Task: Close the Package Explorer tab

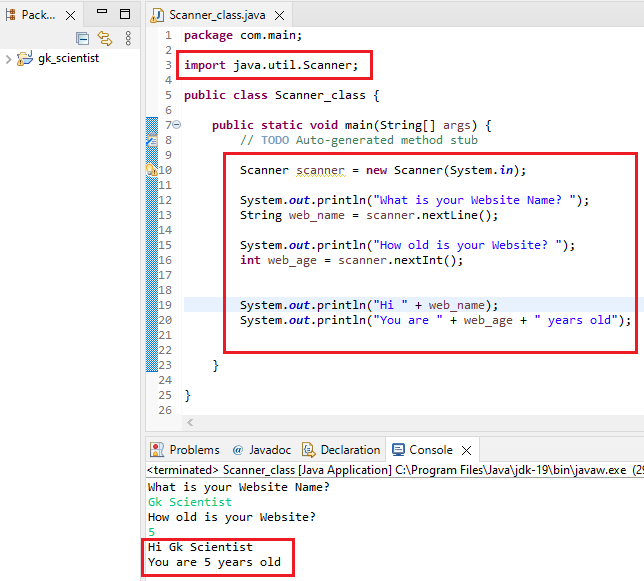Action: tap(71, 16)
